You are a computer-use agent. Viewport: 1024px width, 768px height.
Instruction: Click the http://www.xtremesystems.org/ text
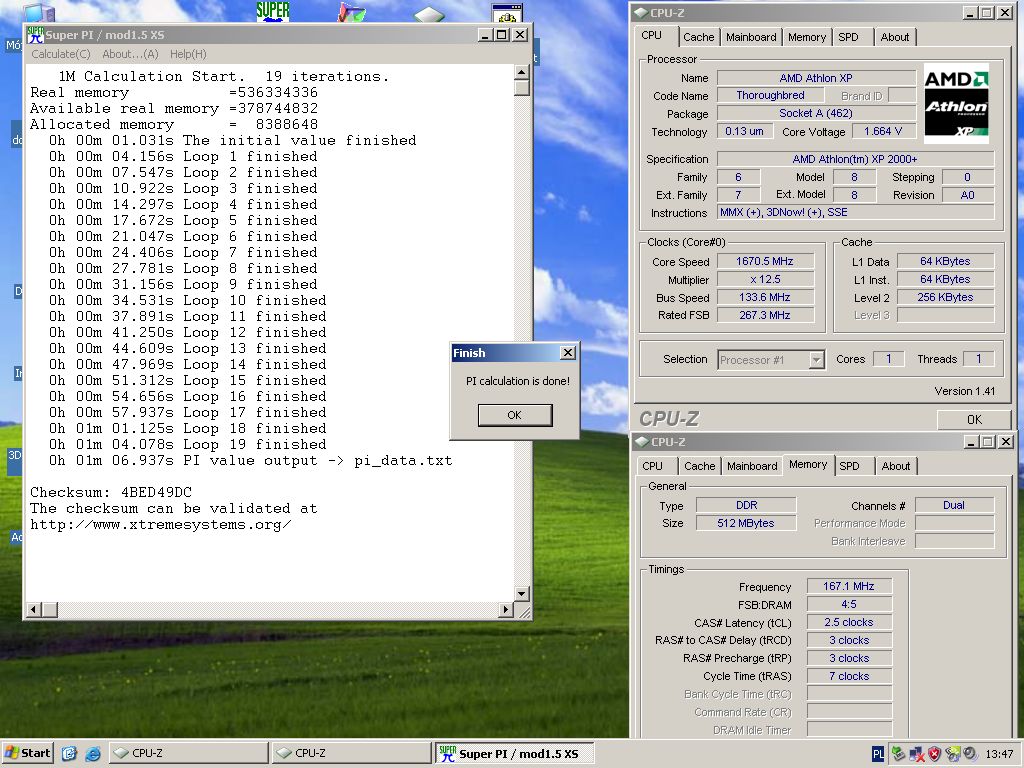click(161, 524)
